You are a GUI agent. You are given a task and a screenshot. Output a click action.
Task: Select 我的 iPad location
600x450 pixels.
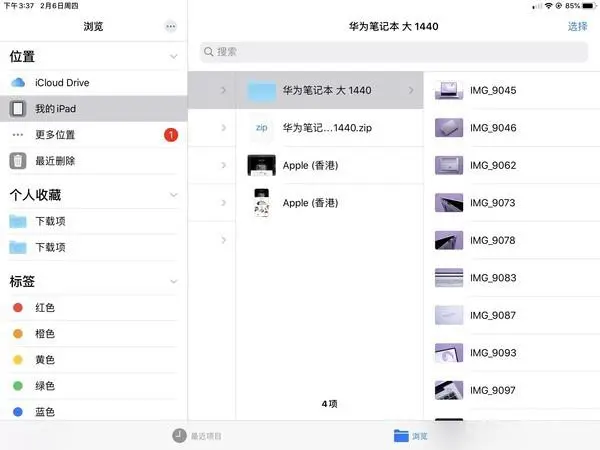(x=94, y=109)
